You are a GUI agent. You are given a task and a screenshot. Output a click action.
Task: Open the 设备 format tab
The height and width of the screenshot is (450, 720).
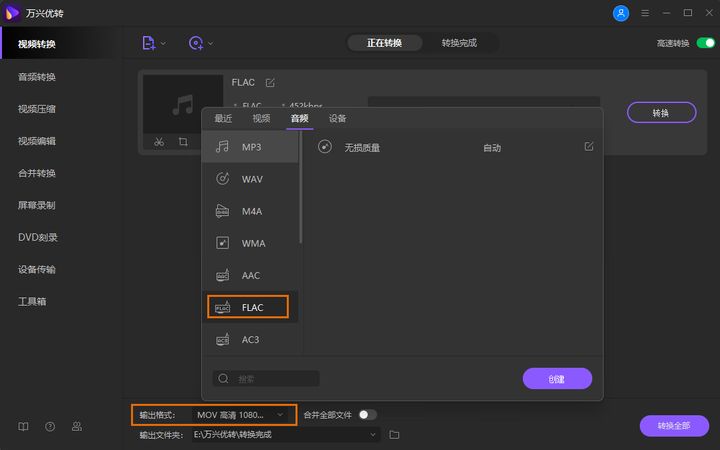coord(338,118)
